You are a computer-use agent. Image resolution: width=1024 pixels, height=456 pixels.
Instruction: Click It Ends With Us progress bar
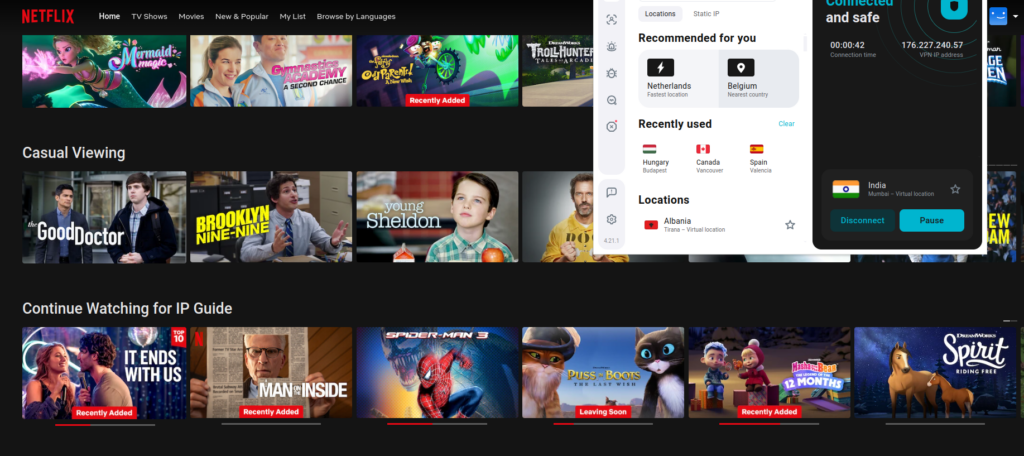(x=105, y=425)
